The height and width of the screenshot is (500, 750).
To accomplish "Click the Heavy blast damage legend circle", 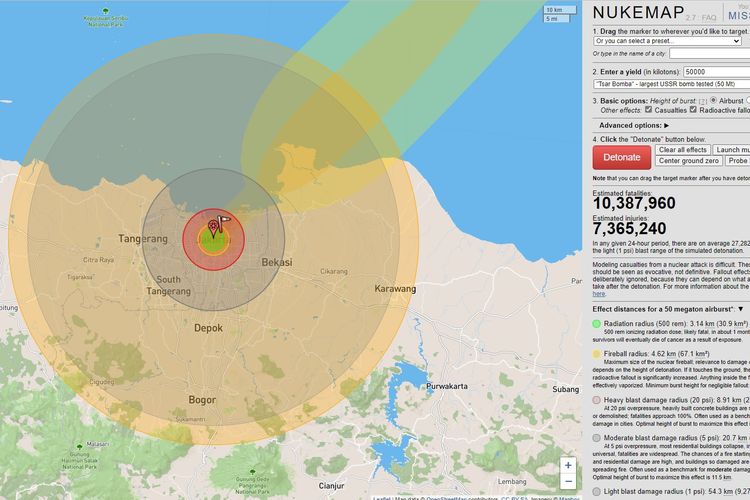I will [597, 400].
